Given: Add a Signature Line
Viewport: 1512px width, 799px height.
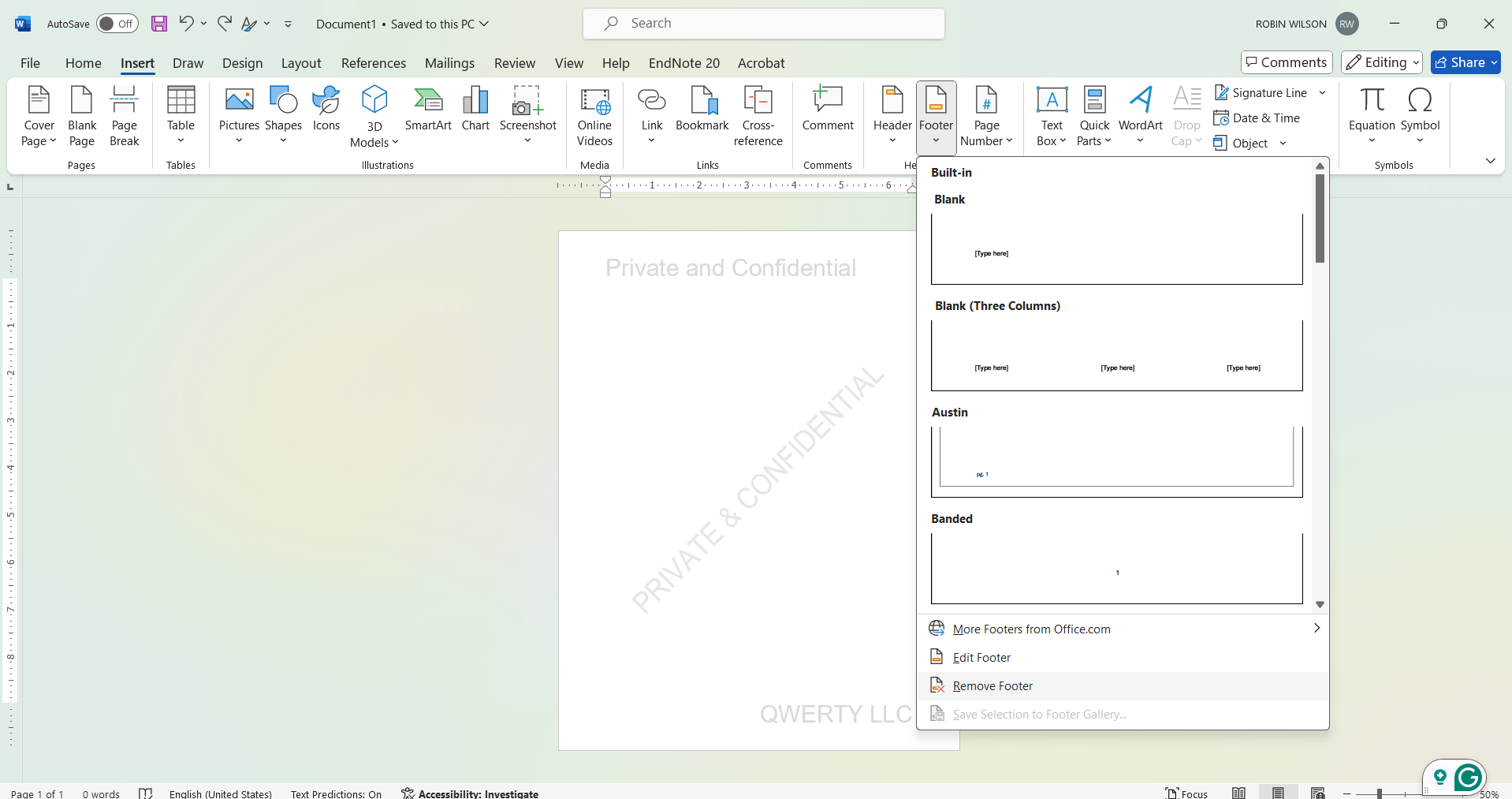Looking at the screenshot, I should (1262, 92).
